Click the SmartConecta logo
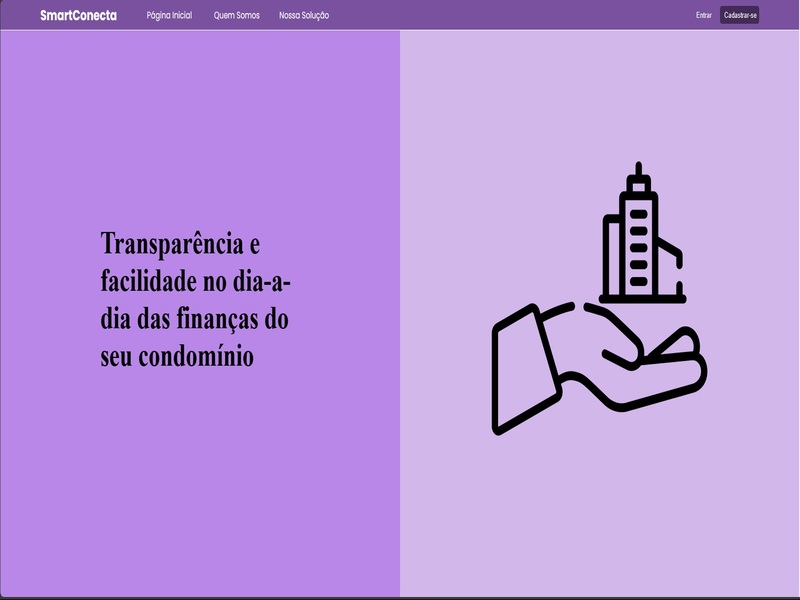800x600 pixels. [78, 15]
